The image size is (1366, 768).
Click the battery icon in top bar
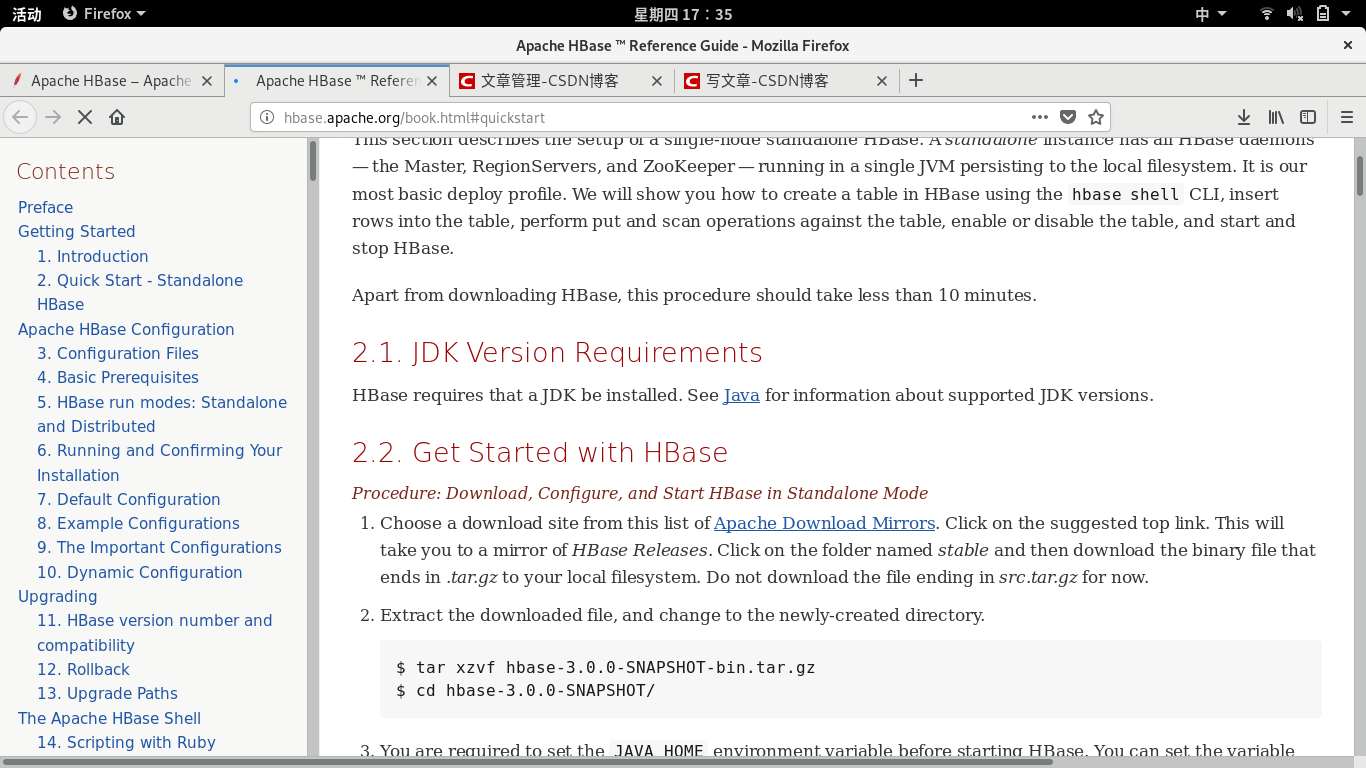[x=1323, y=14]
